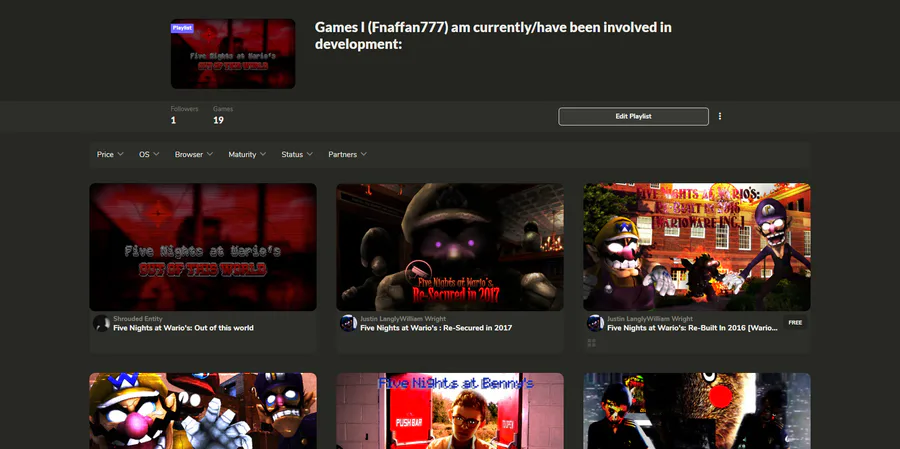Open the Partners filter dropdown
Viewport: 900px width, 449px height.
pyautogui.click(x=347, y=154)
